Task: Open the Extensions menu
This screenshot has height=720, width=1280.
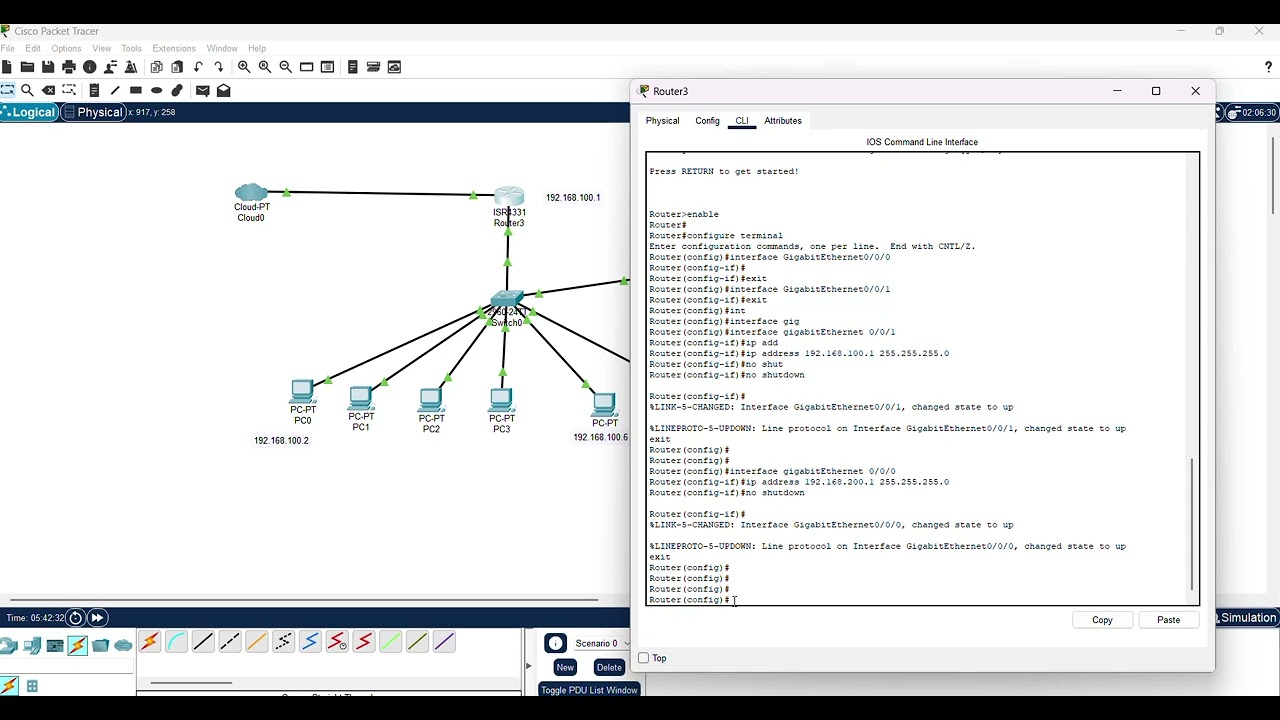Action: click(174, 48)
